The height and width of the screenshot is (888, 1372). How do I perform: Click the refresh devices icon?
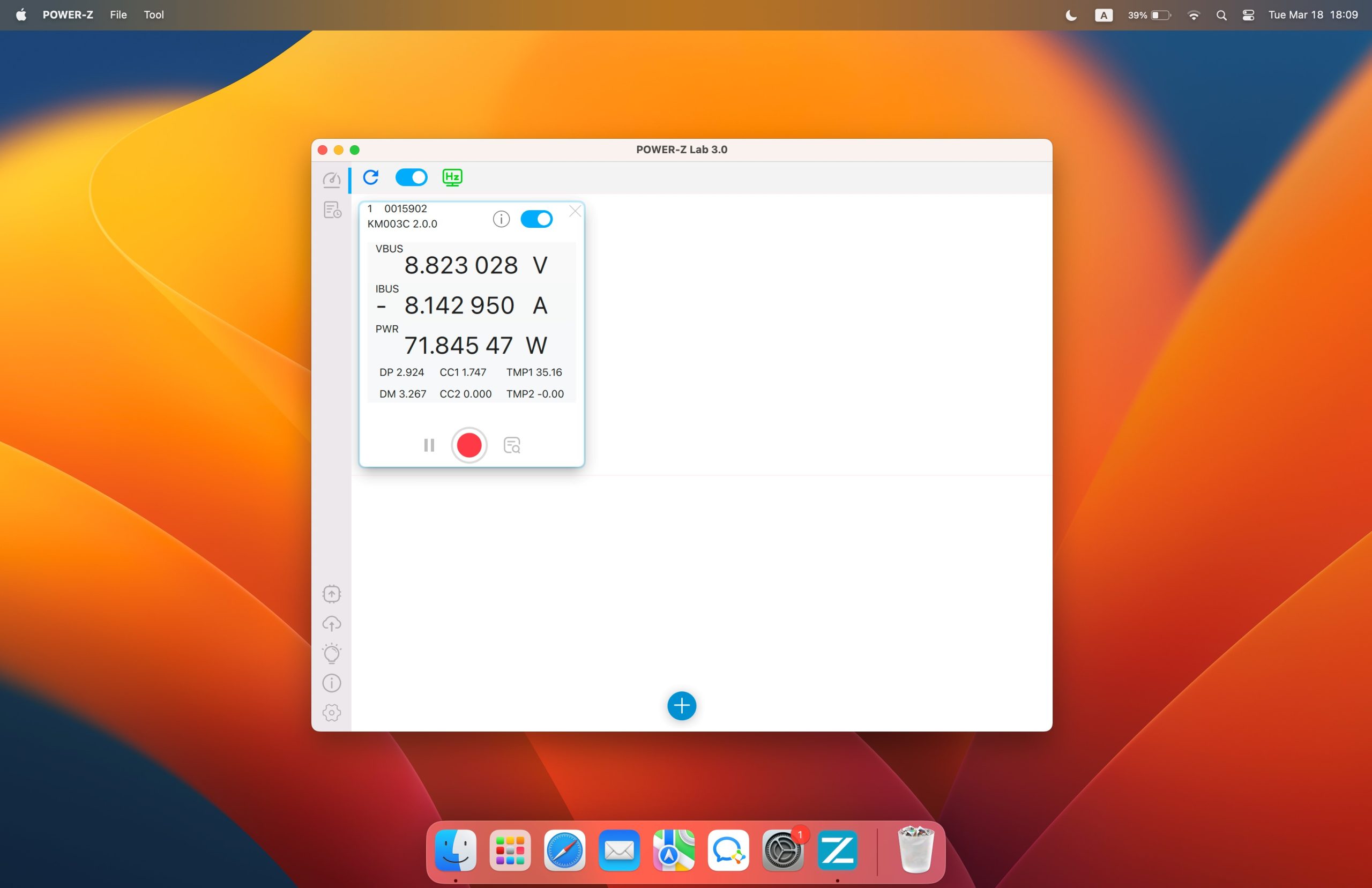coord(371,177)
